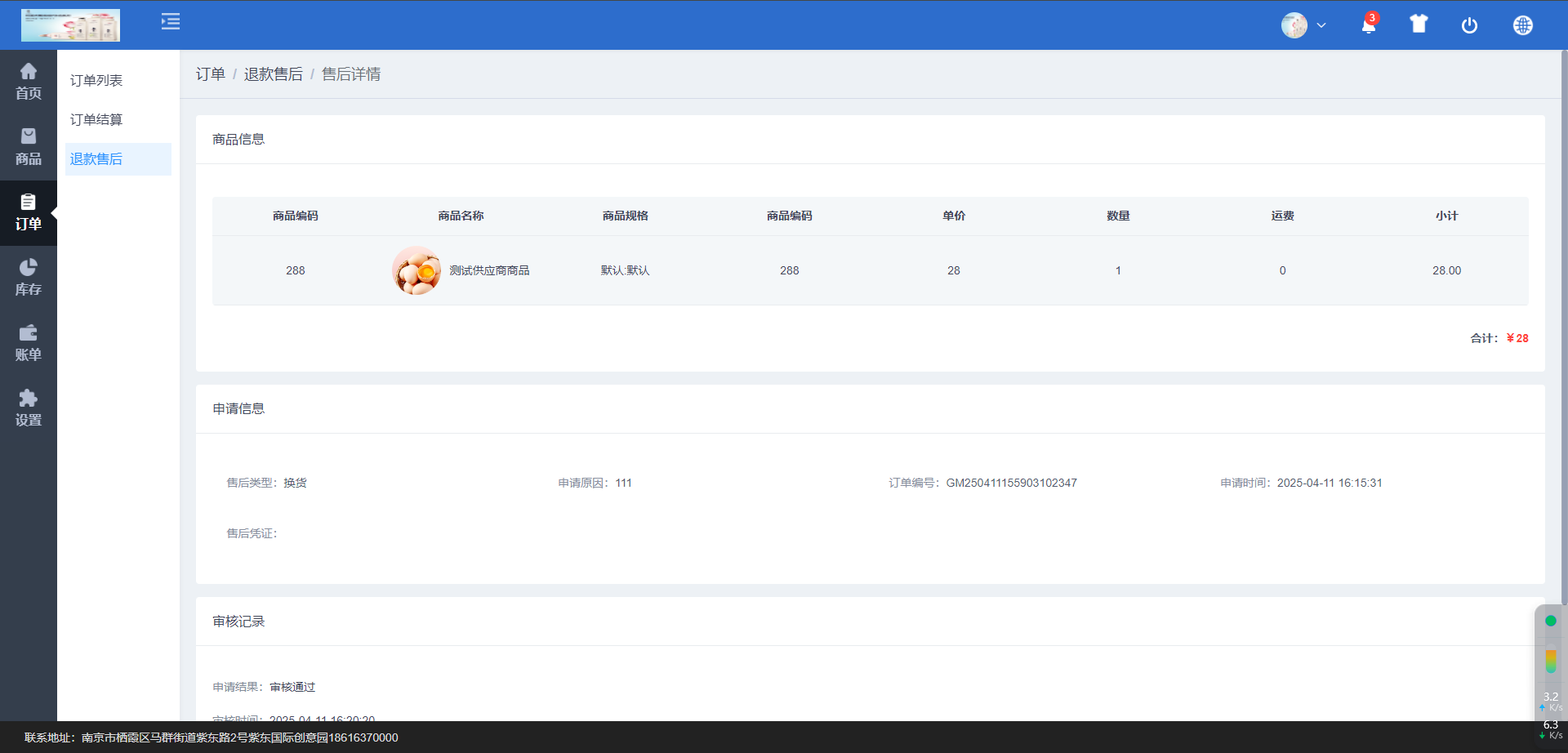Image resolution: width=1568 pixels, height=753 pixels.
Task: Expand the user avatar dropdown arrow
Action: pyautogui.click(x=1321, y=25)
